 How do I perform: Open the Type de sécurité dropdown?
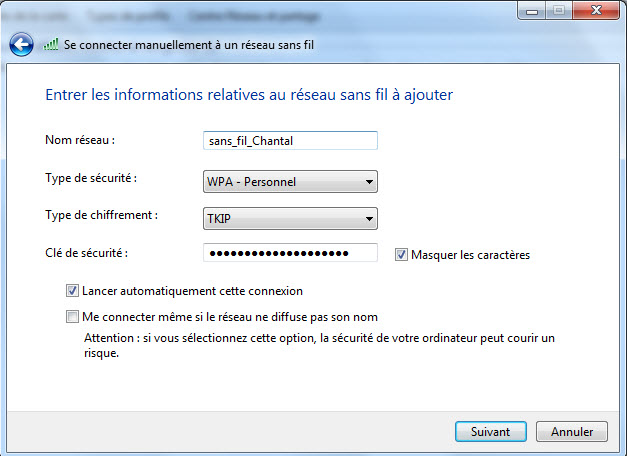pos(289,182)
